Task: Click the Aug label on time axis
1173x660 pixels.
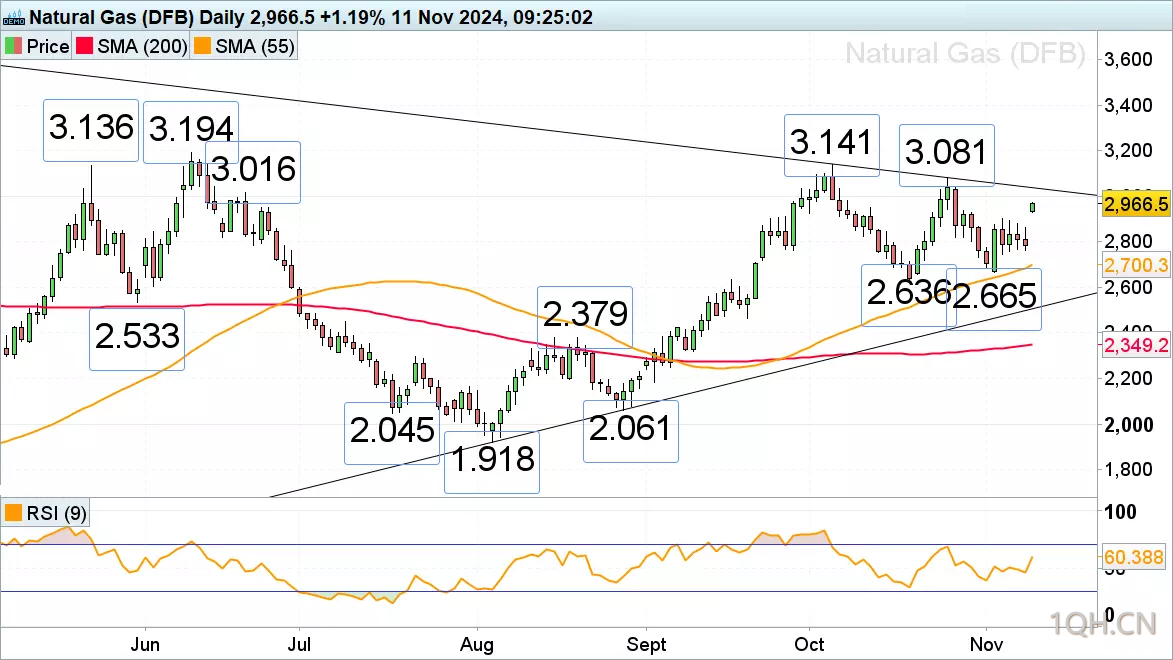Action: 477,644
